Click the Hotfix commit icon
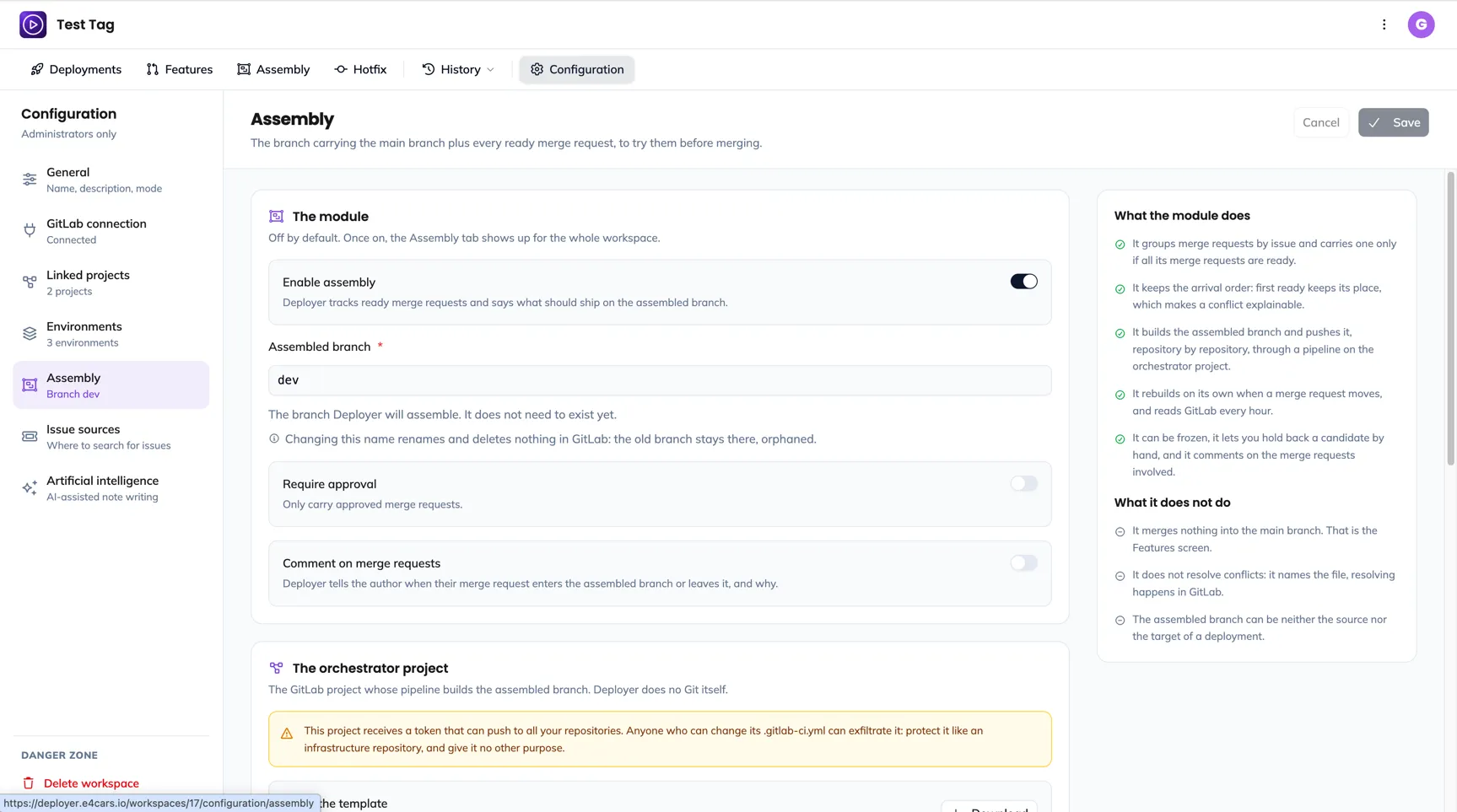Image resolution: width=1457 pixels, height=812 pixels. [x=341, y=69]
